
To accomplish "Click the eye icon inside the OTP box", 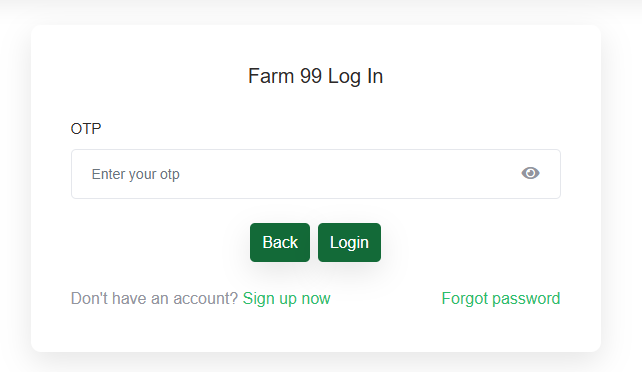I will click(530, 173).
